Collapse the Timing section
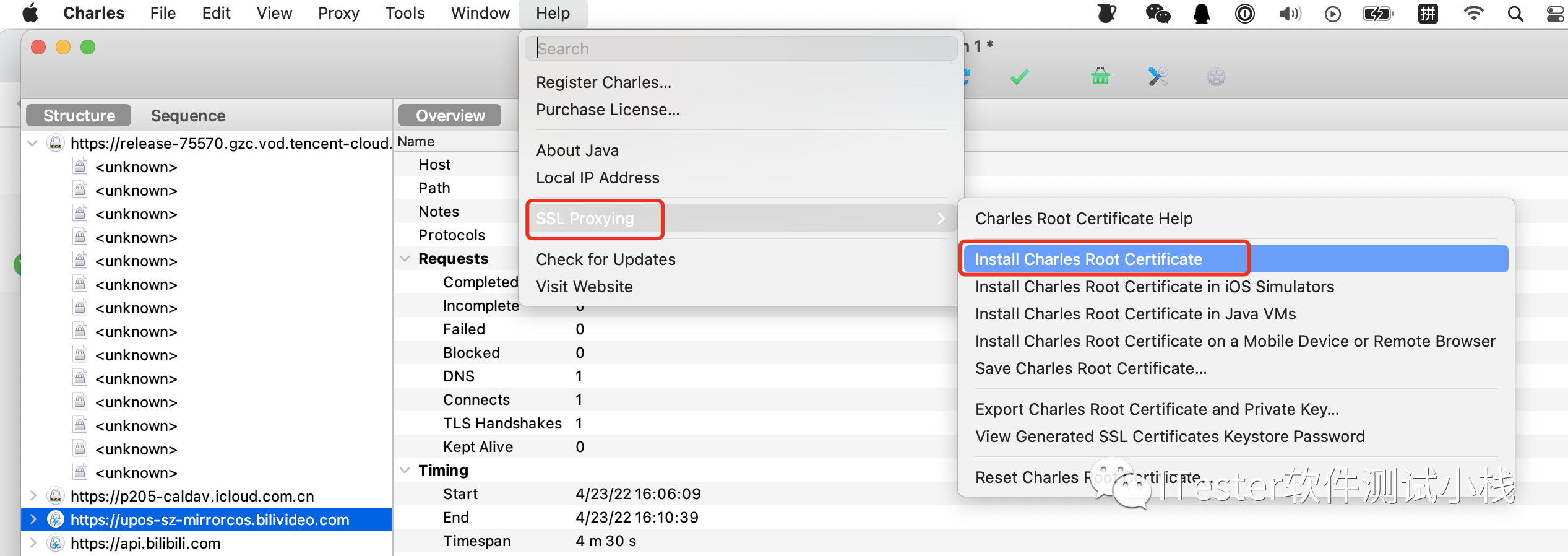Image resolution: width=1568 pixels, height=556 pixels. [x=405, y=470]
